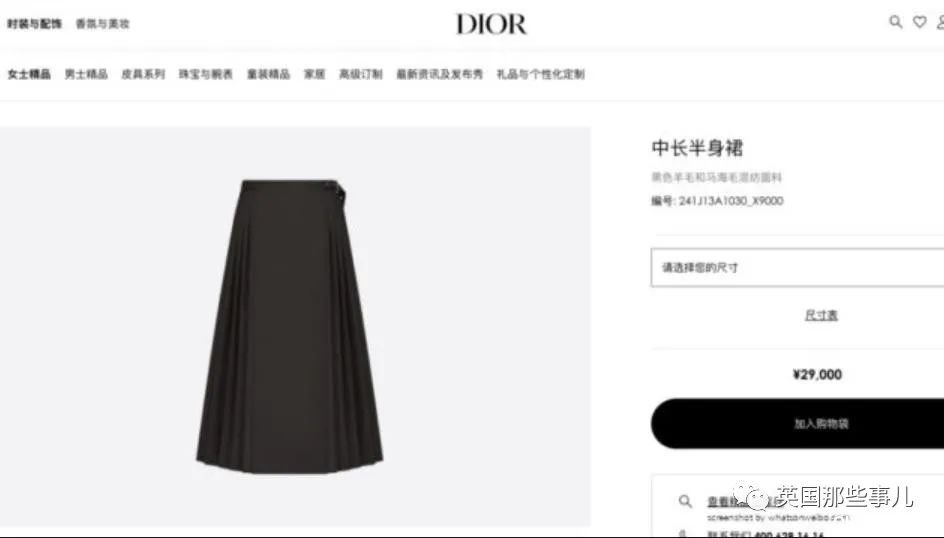
Task: Click the black skirt product image
Action: coord(290,326)
